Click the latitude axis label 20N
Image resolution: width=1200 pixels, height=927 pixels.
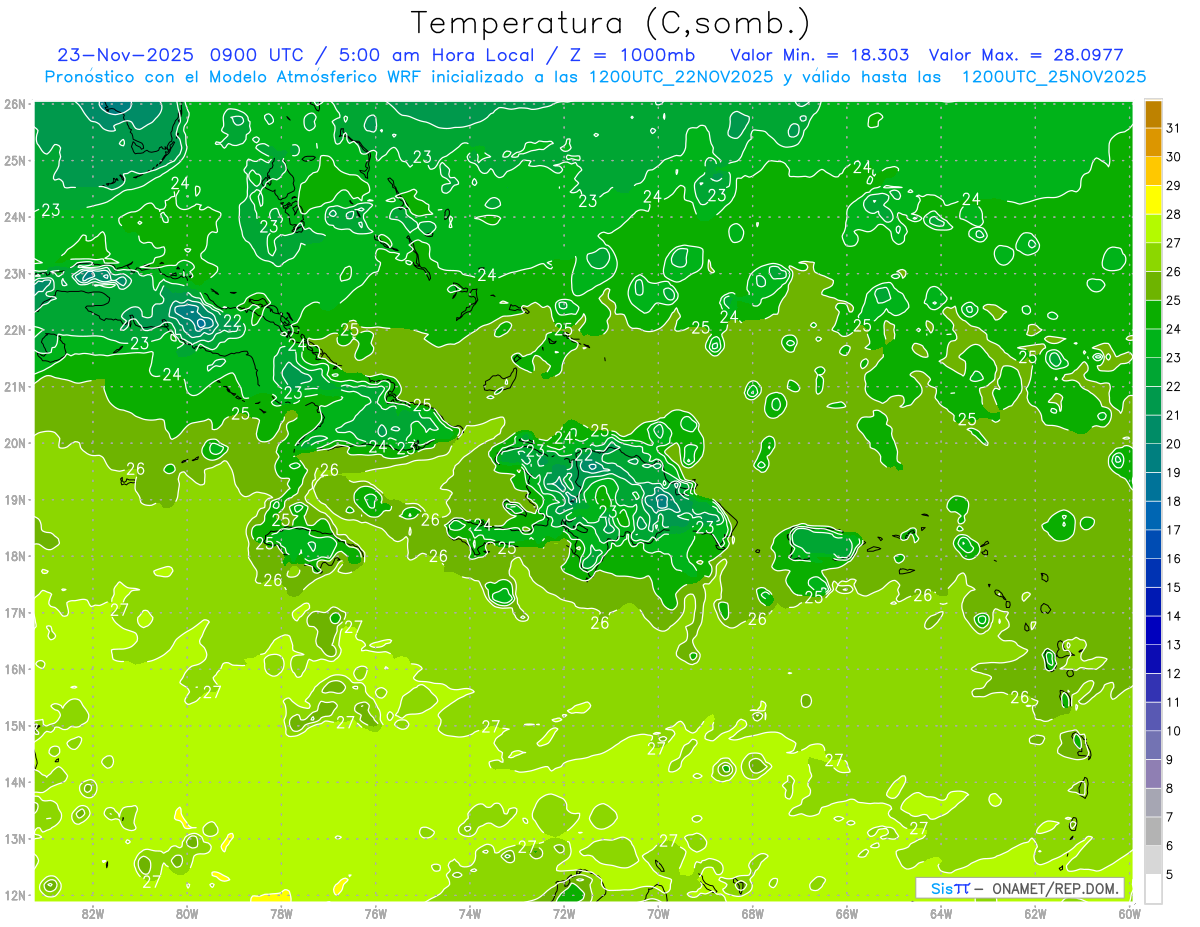(15, 443)
